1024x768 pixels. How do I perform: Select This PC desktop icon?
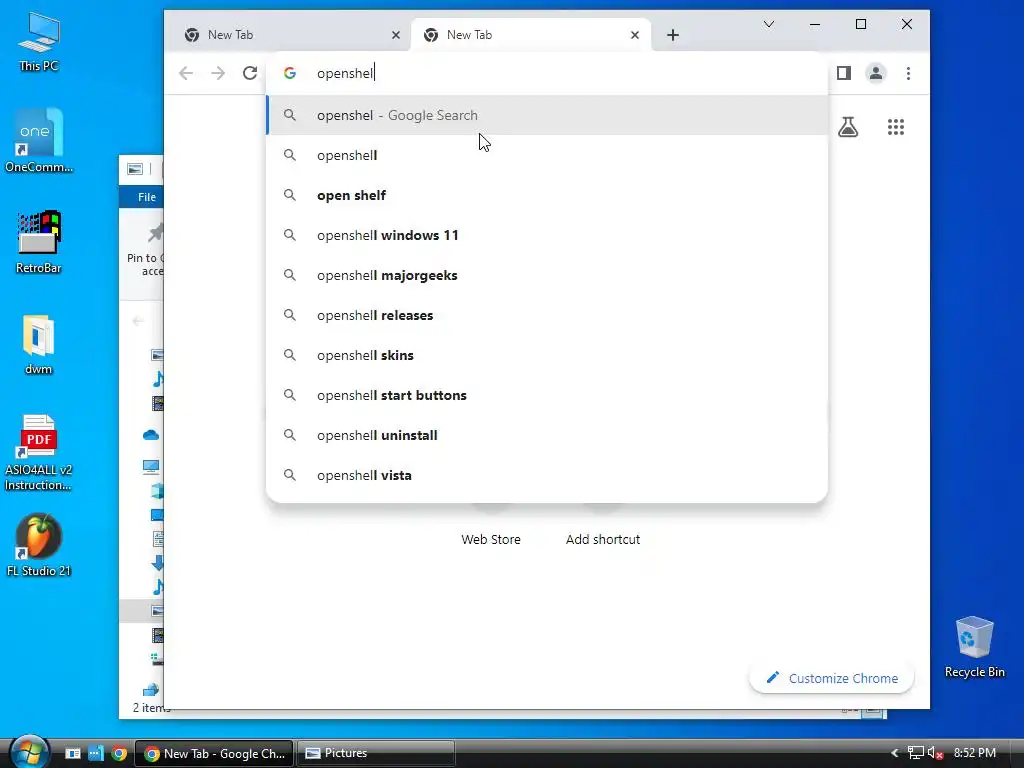[x=39, y=42]
